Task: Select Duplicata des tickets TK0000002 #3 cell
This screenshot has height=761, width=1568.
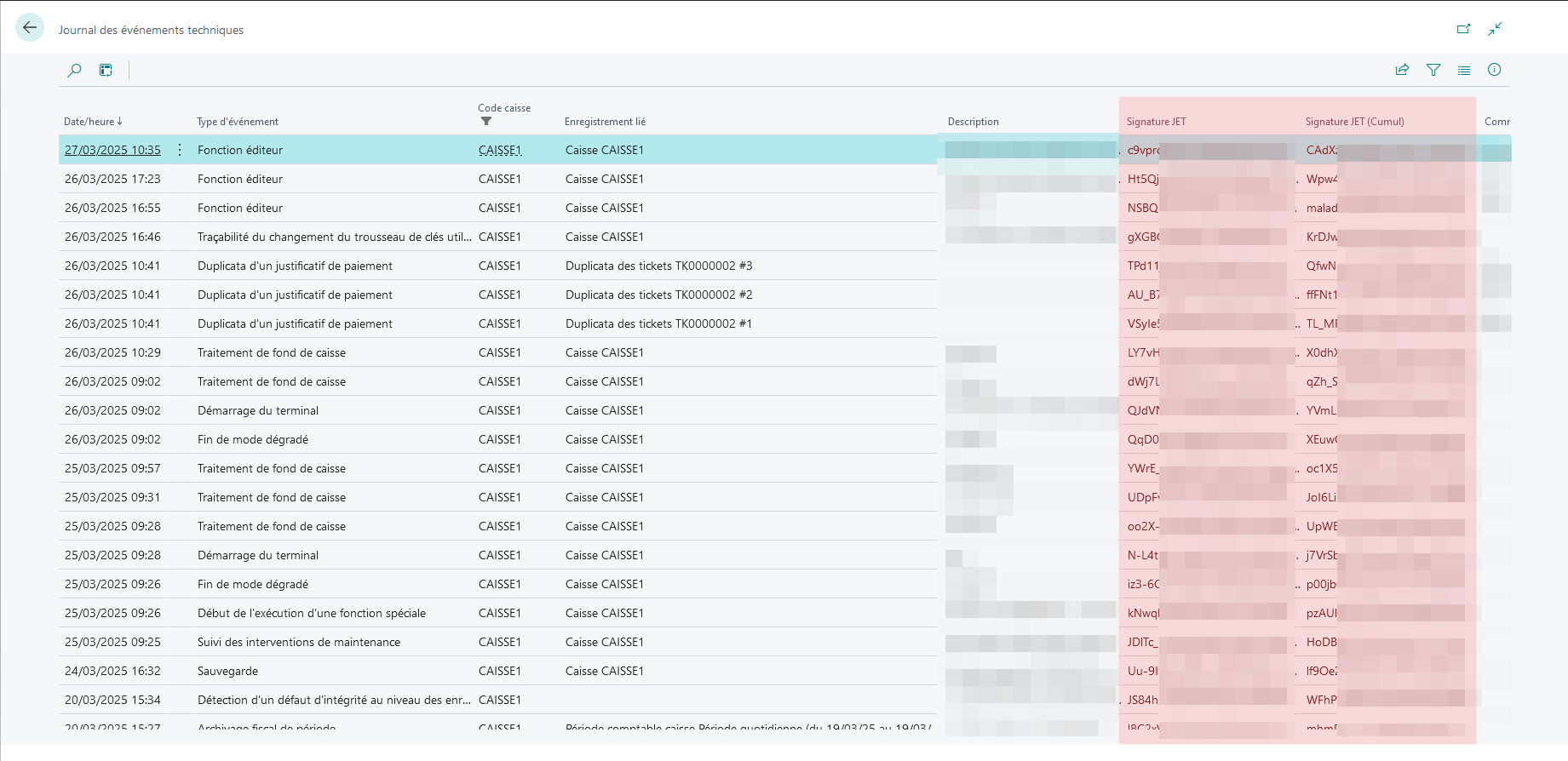Action: tap(659, 266)
